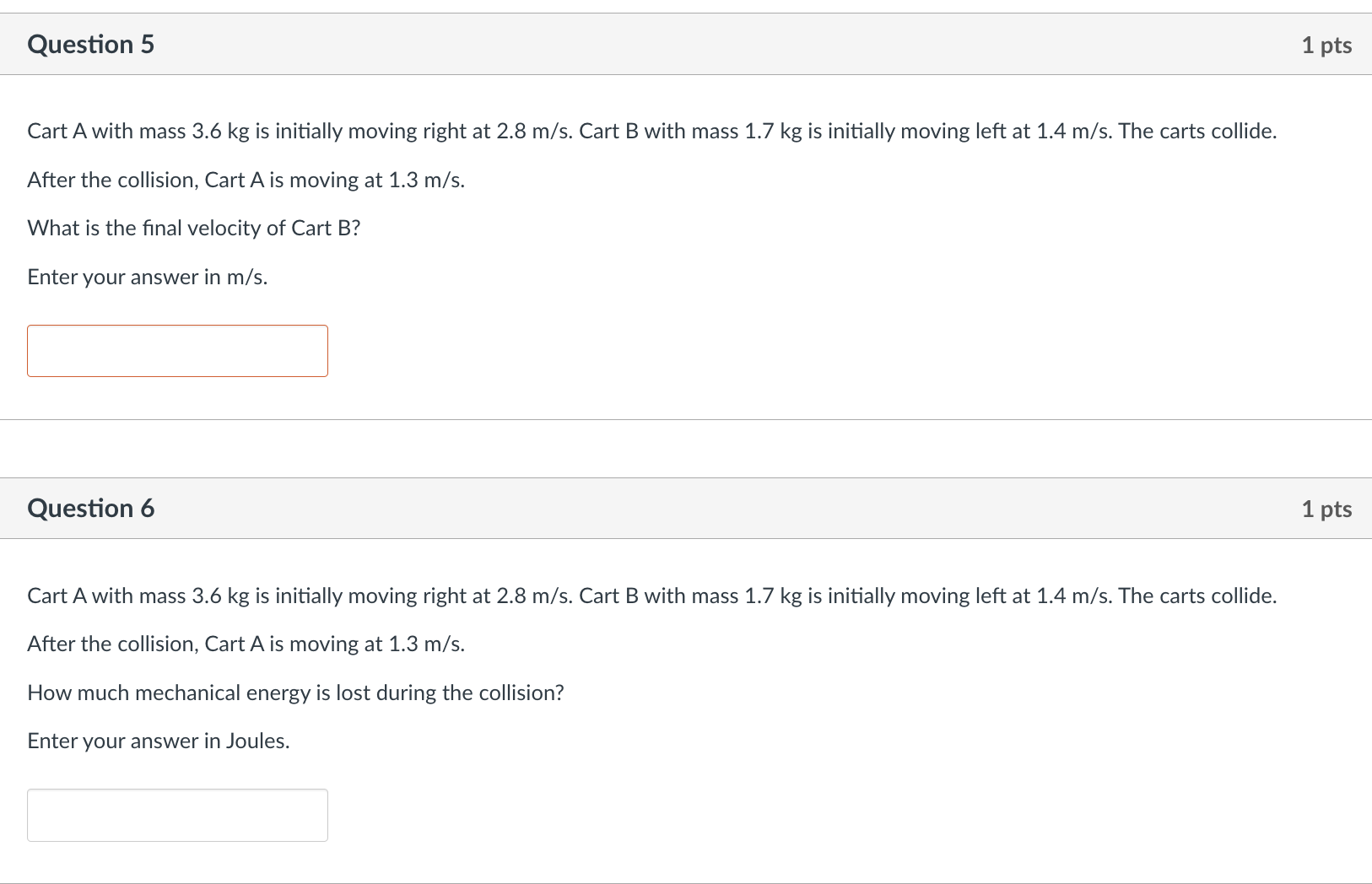Select the Question 6 header
Screen dimensions: 1372x884
(x=90, y=508)
